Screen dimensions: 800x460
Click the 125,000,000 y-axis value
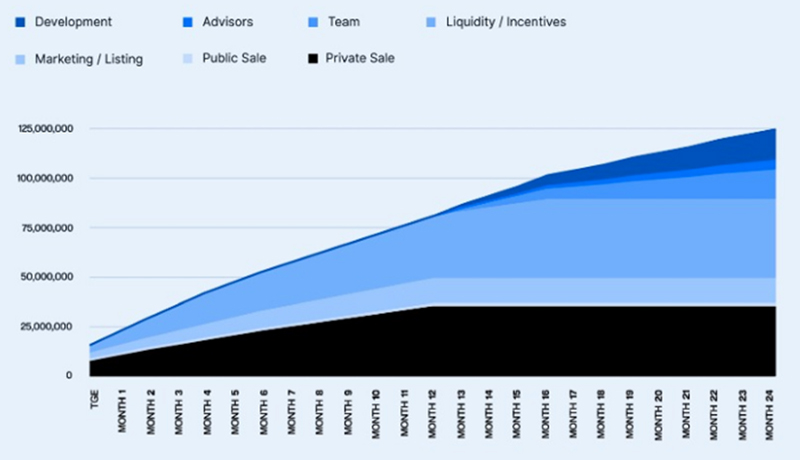[45, 129]
